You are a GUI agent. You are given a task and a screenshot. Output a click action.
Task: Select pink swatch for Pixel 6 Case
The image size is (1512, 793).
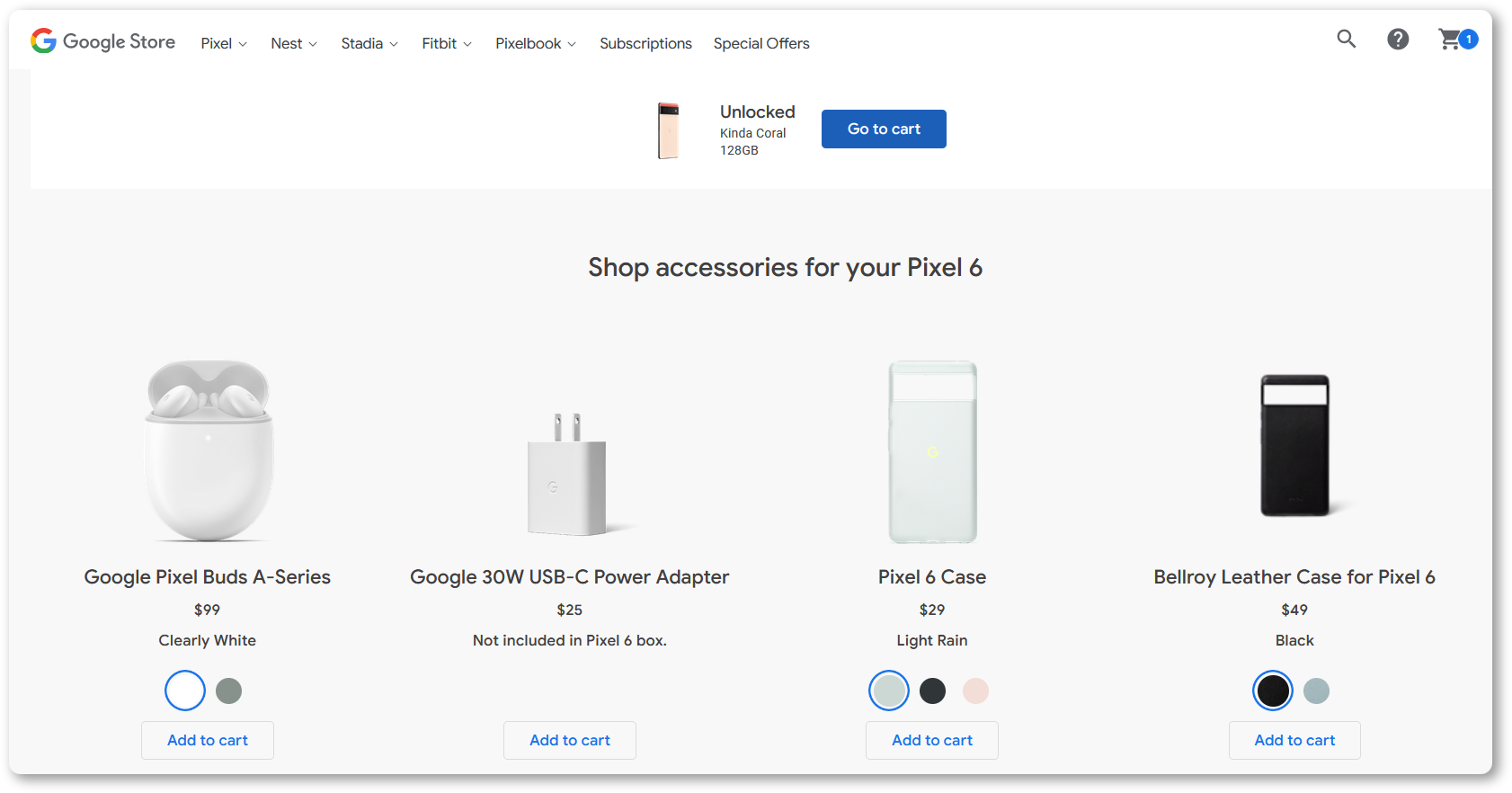click(x=975, y=691)
